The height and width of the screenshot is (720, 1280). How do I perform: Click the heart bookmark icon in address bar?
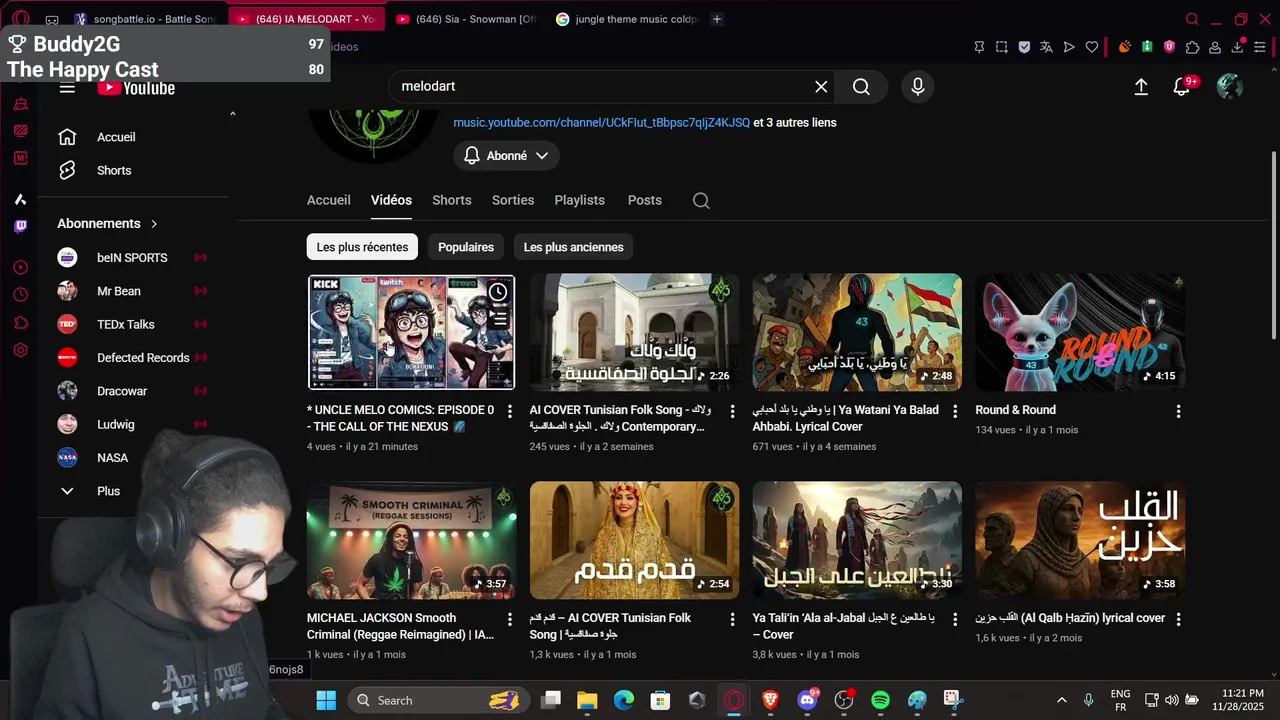pos(1092,47)
